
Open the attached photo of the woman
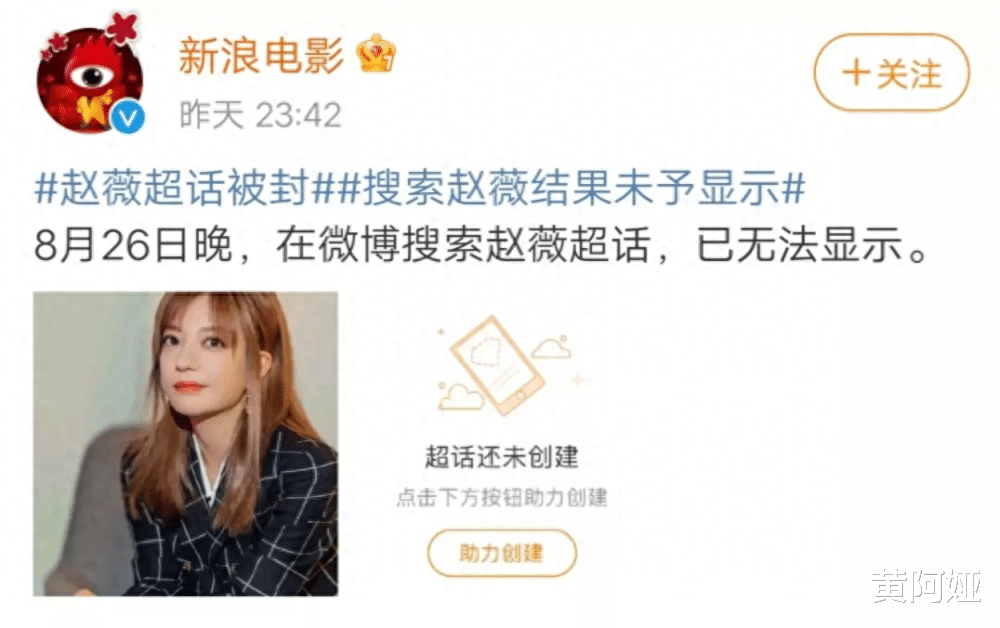[x=186, y=444]
